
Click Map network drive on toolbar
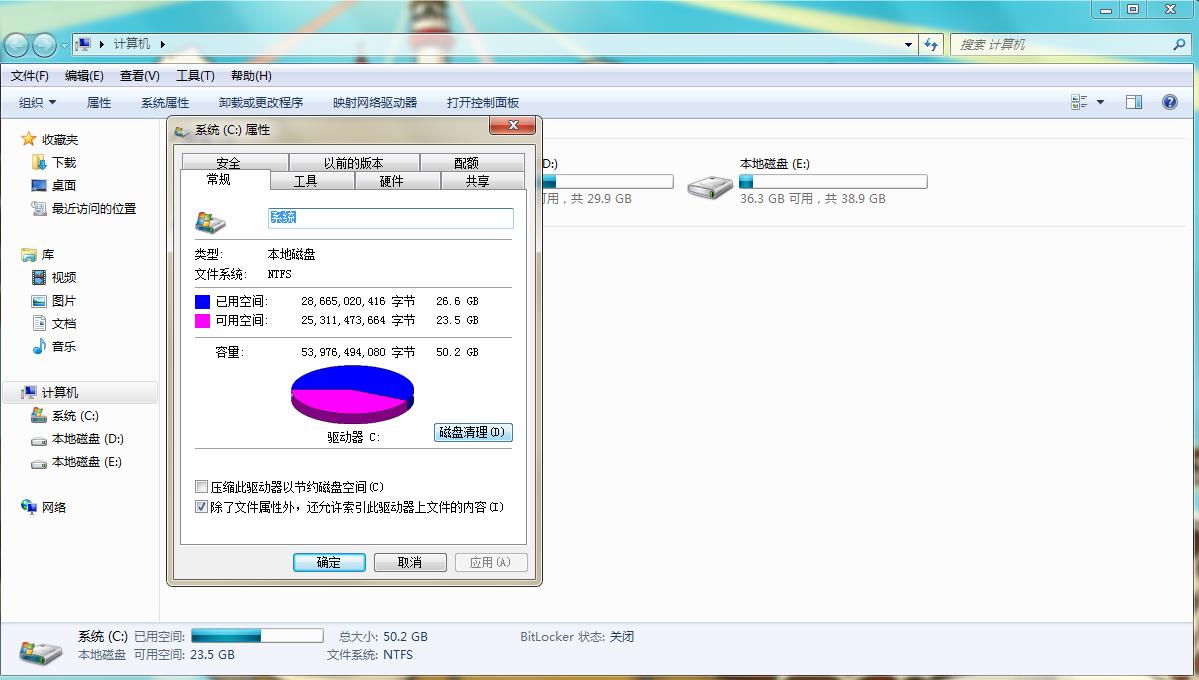[375, 102]
